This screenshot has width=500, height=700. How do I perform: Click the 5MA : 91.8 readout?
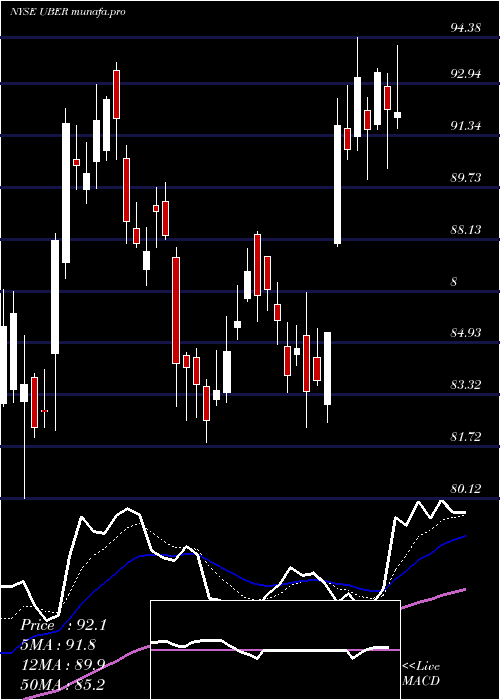click(x=58, y=645)
